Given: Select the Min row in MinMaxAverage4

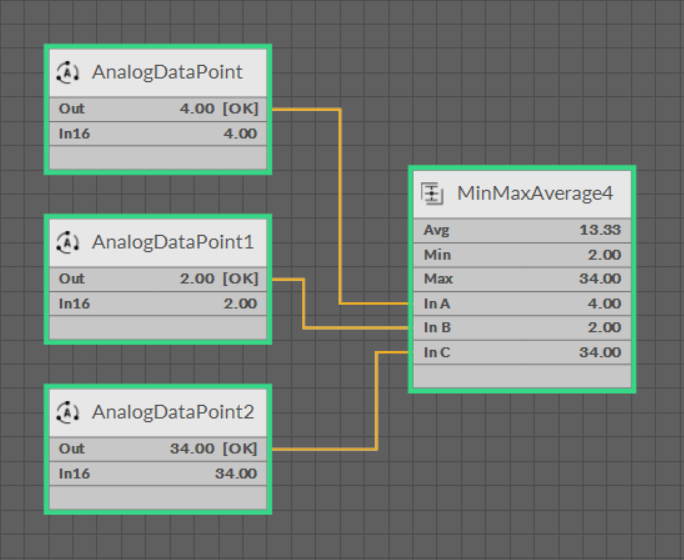Looking at the screenshot, I should tap(521, 255).
